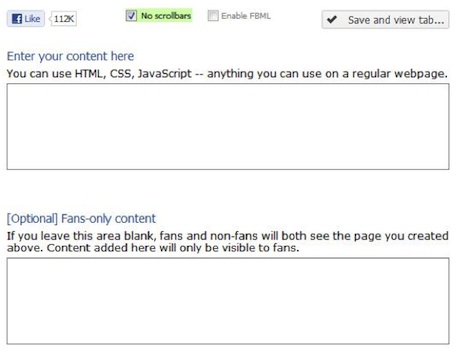
Task: Toggle the No scrollbars checkbox
Action: tap(131, 15)
